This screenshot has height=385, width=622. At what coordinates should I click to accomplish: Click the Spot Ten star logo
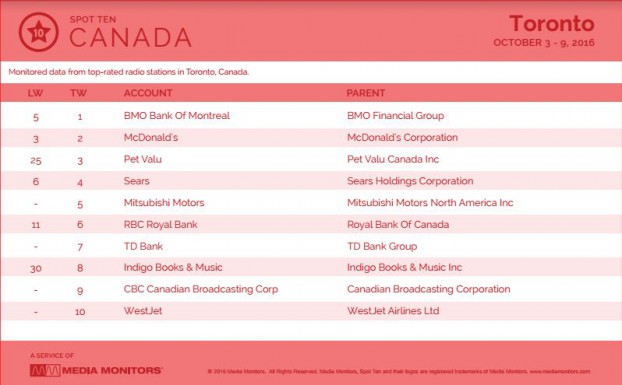coord(38,32)
